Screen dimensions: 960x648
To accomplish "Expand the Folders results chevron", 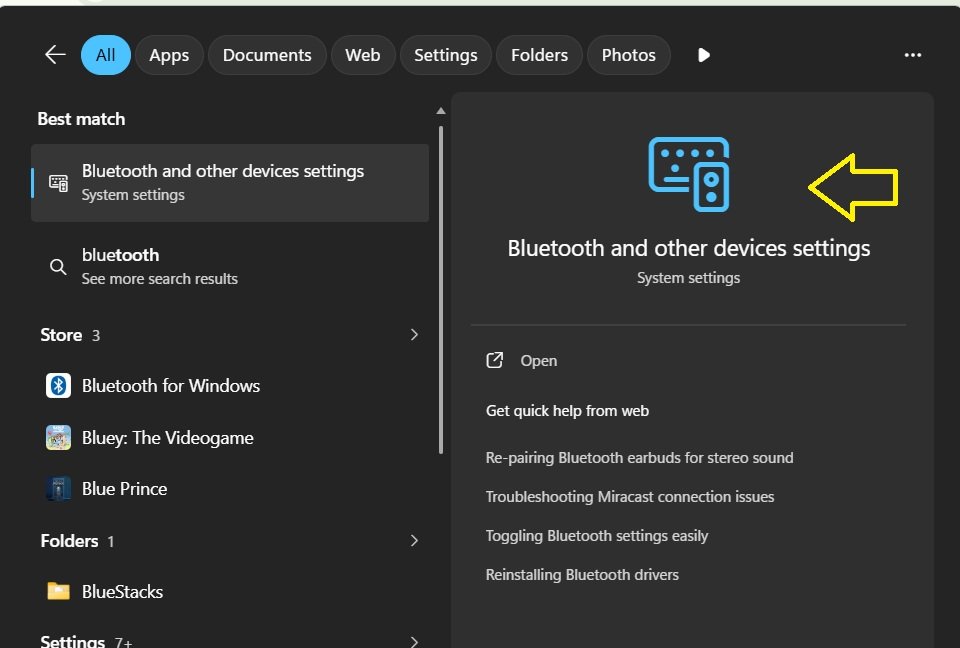I will (414, 540).
